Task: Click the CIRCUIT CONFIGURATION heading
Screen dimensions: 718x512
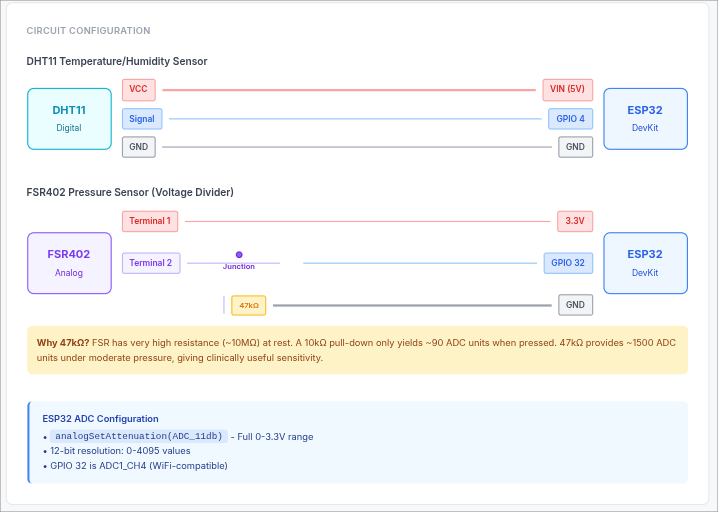Action: pos(88,31)
